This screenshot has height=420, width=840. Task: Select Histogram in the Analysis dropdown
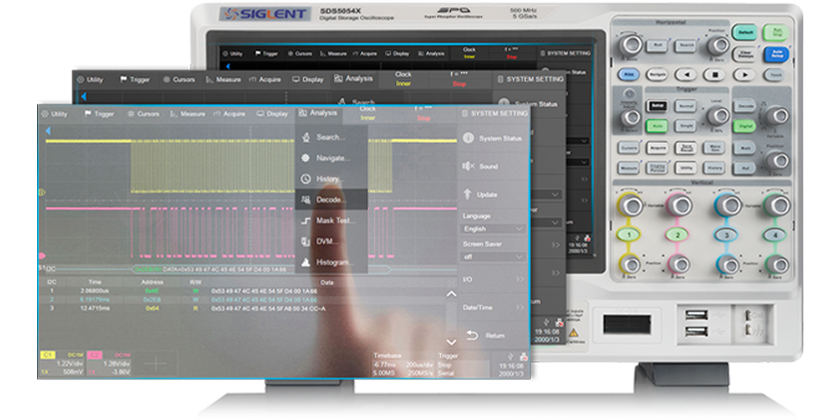333,263
